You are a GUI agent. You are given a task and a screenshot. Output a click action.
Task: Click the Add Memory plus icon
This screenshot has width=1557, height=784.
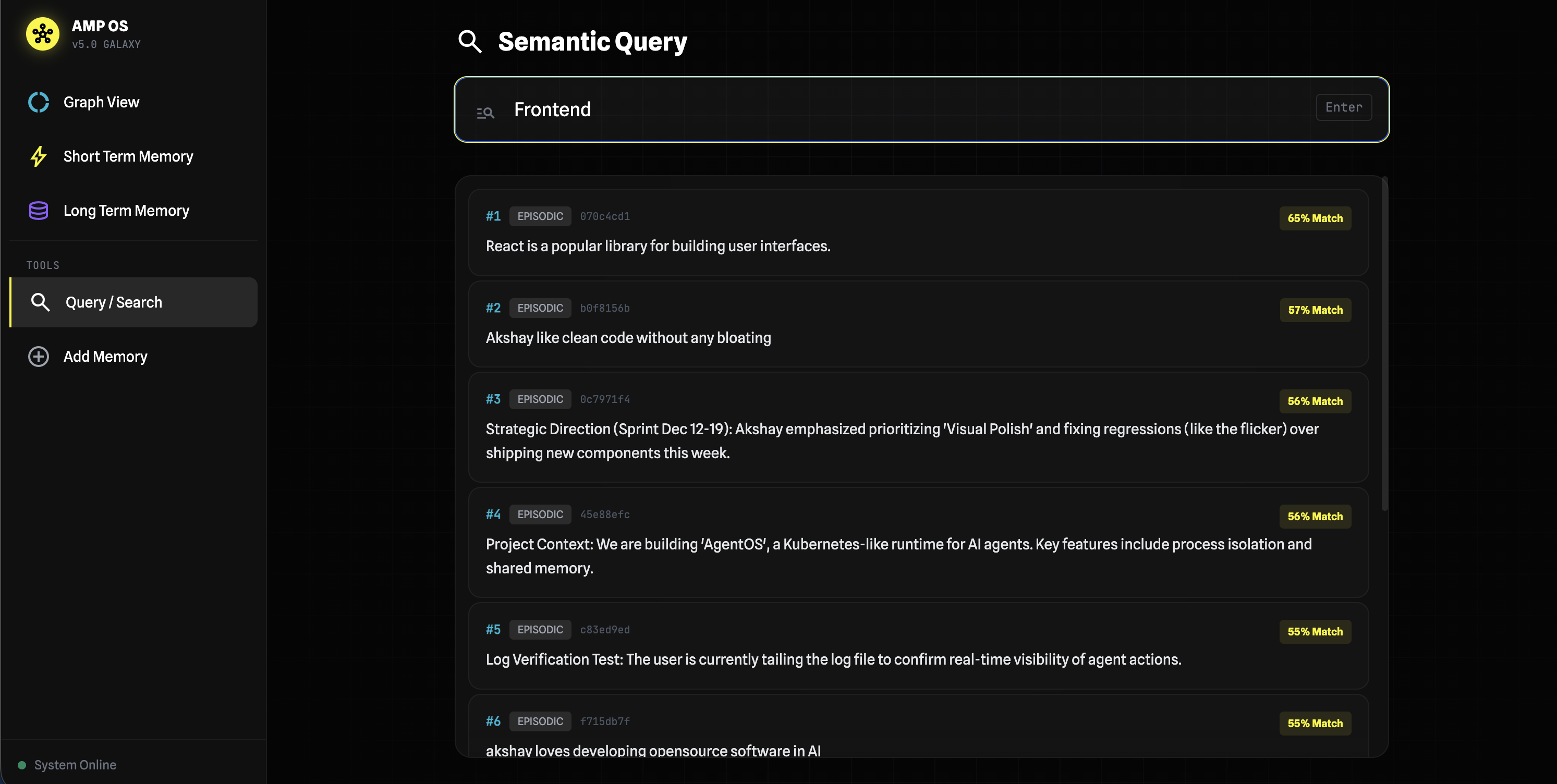(38, 357)
